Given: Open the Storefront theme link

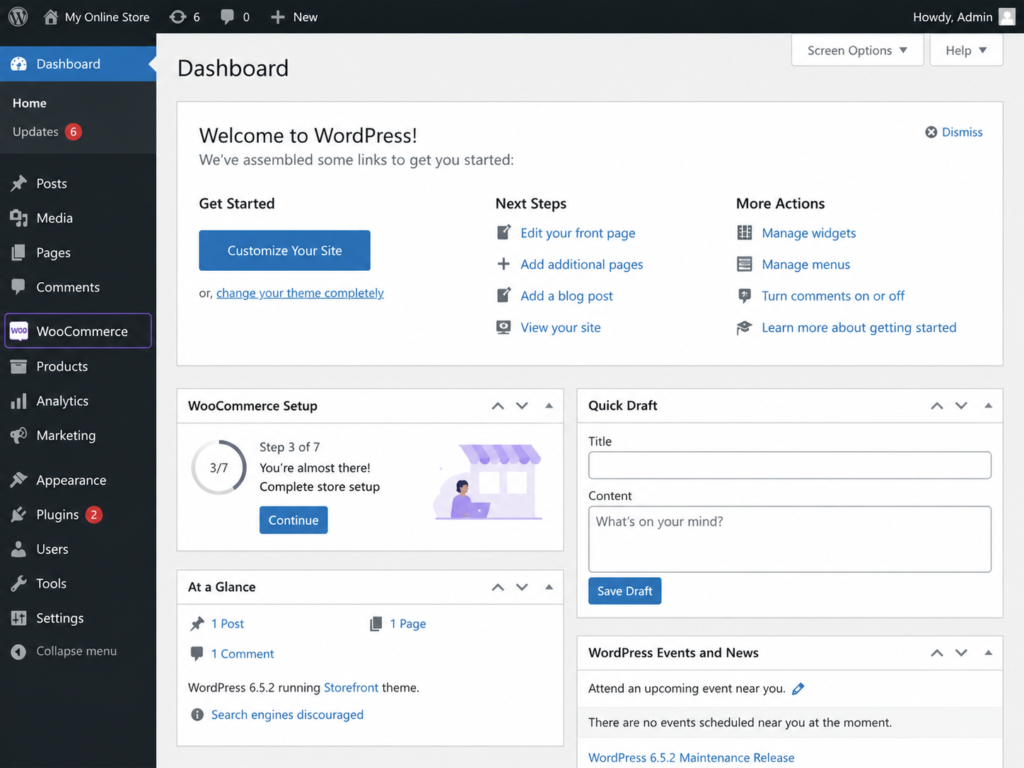Looking at the screenshot, I should pos(351,688).
